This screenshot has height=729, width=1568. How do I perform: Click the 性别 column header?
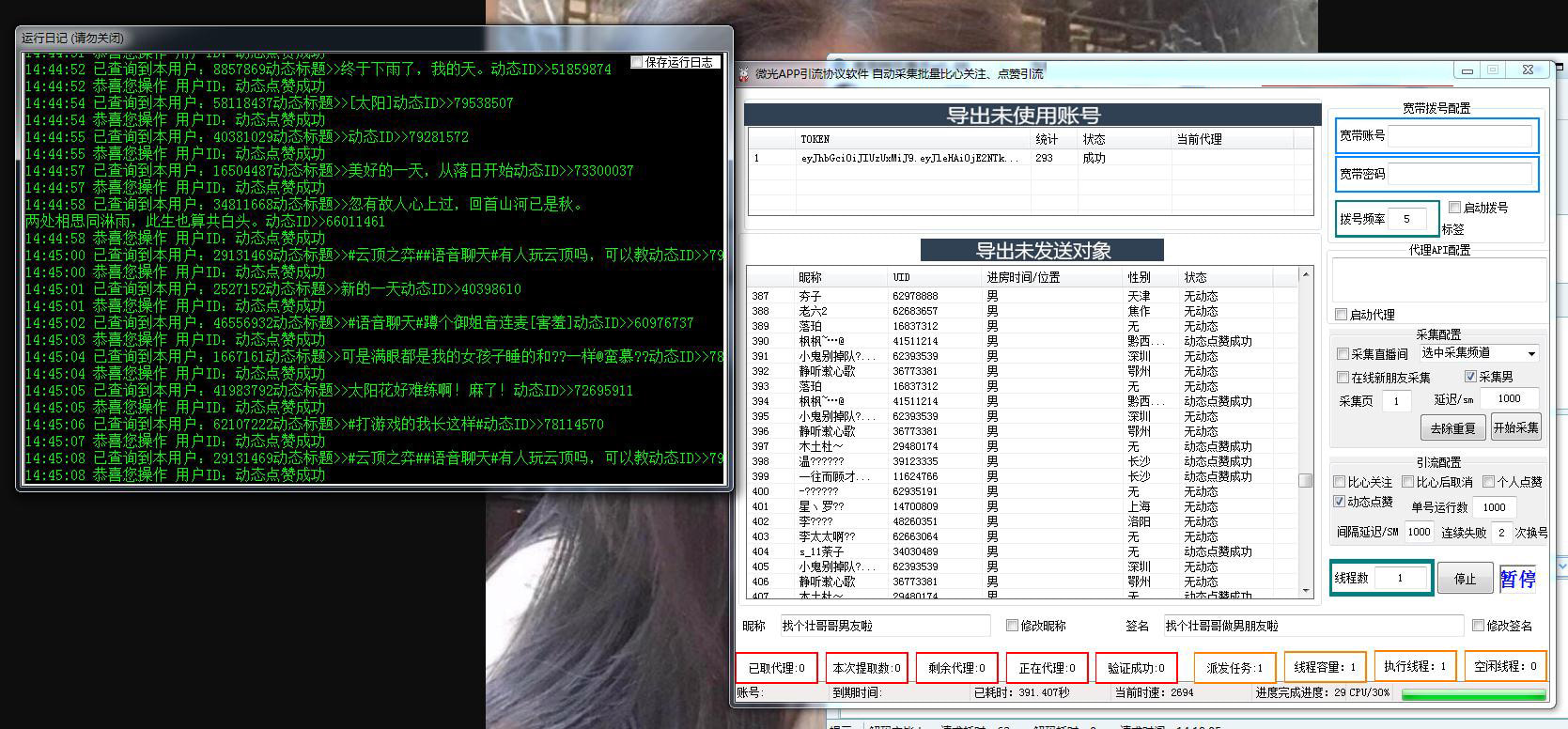(1138, 277)
